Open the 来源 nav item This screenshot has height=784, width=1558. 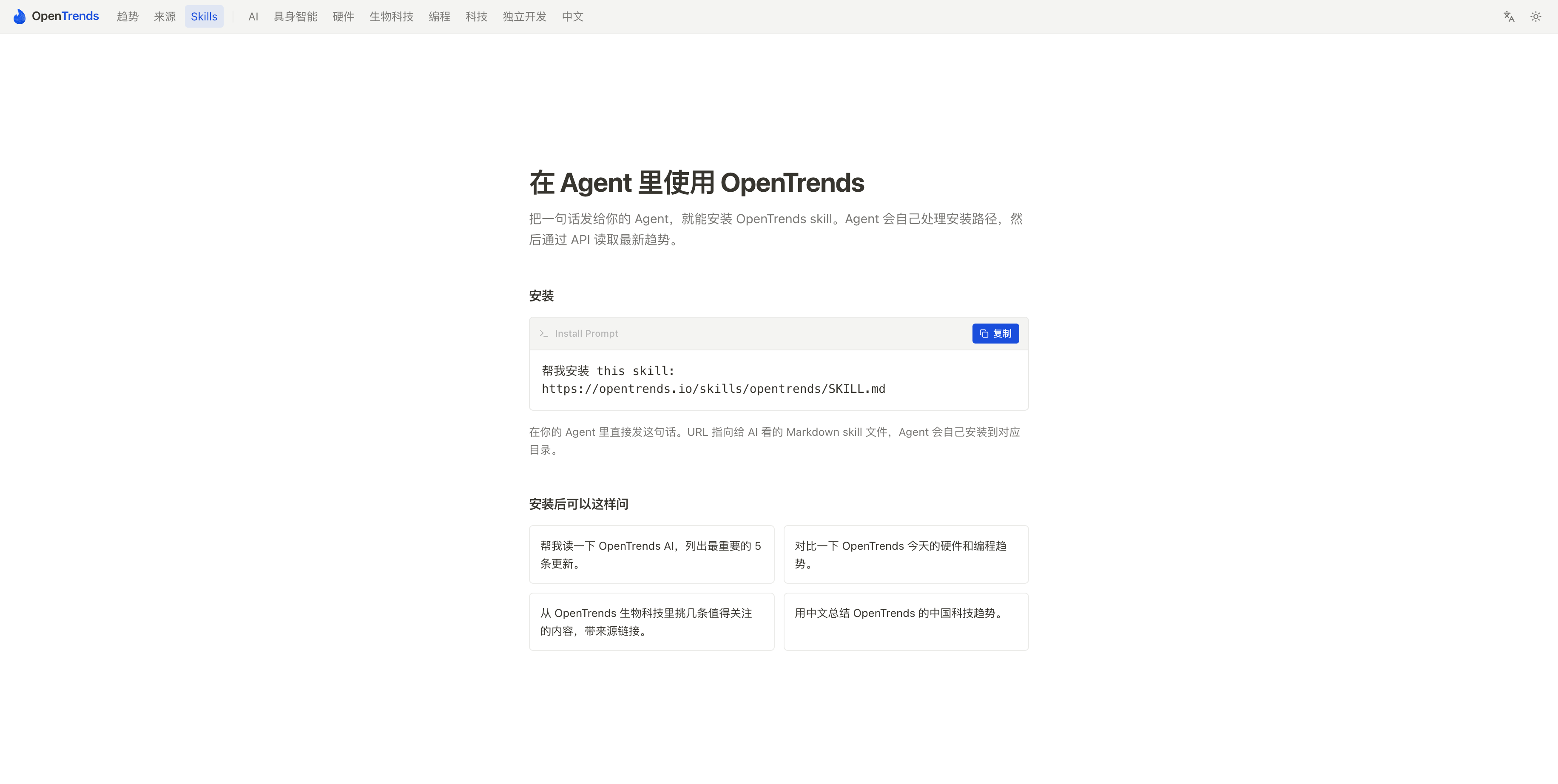(165, 16)
